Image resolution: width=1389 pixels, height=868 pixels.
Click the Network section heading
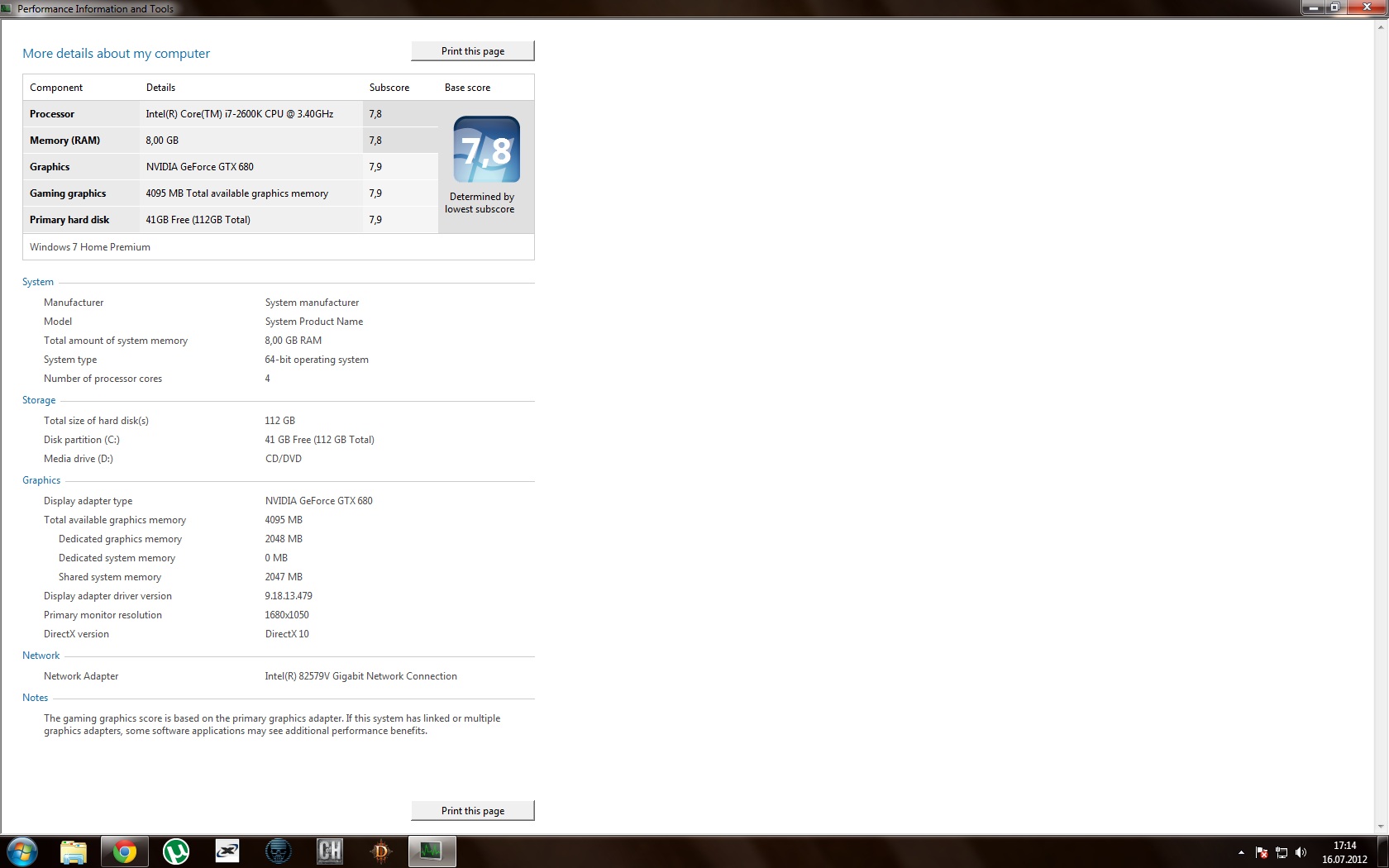tap(41, 656)
